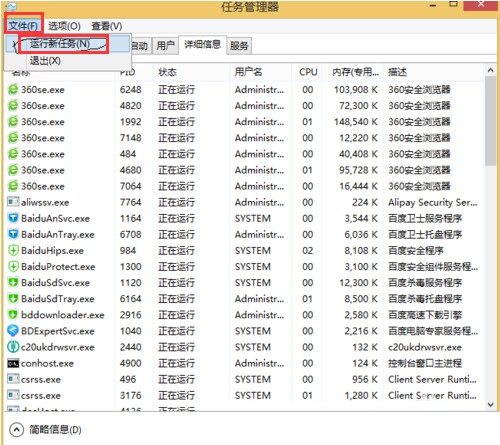Open the 文件(F) menu

click(23, 26)
